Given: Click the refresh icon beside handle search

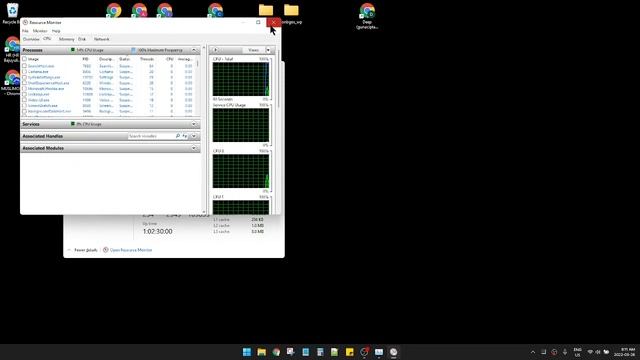Looking at the screenshot, I should click(184, 136).
